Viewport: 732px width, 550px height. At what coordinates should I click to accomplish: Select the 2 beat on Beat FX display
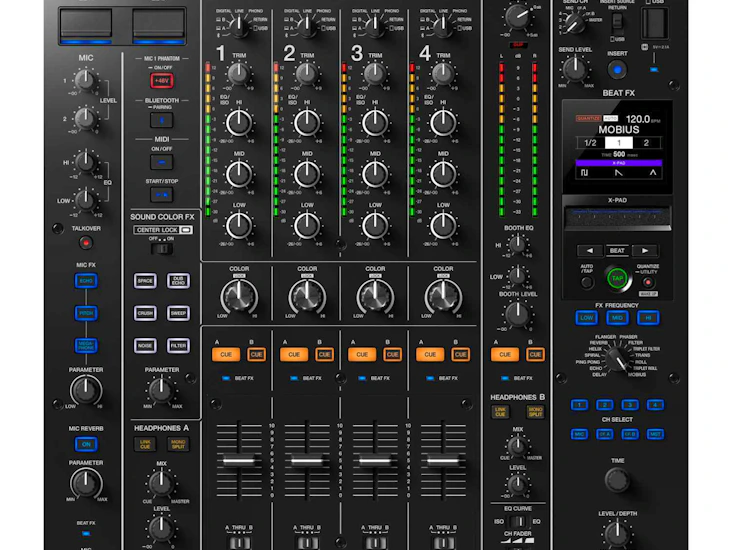[646, 143]
